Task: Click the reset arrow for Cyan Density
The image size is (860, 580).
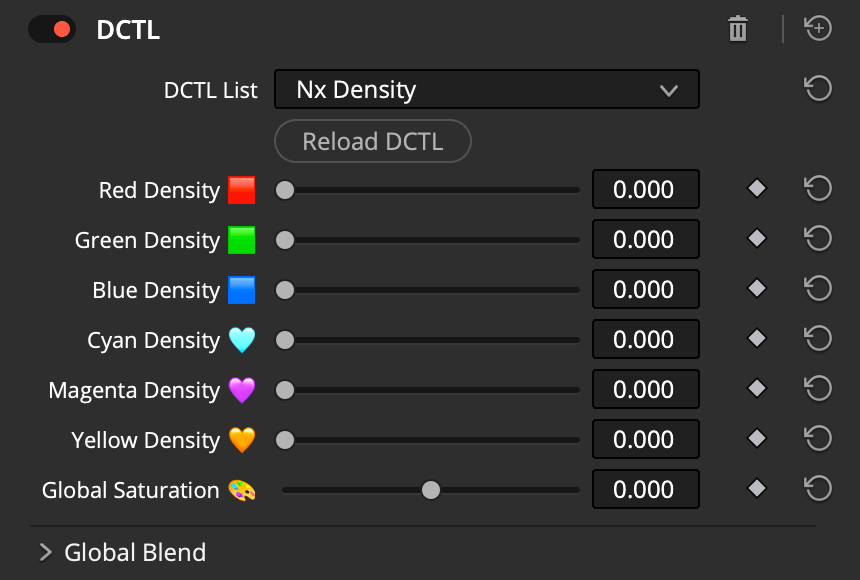Action: coord(817,338)
